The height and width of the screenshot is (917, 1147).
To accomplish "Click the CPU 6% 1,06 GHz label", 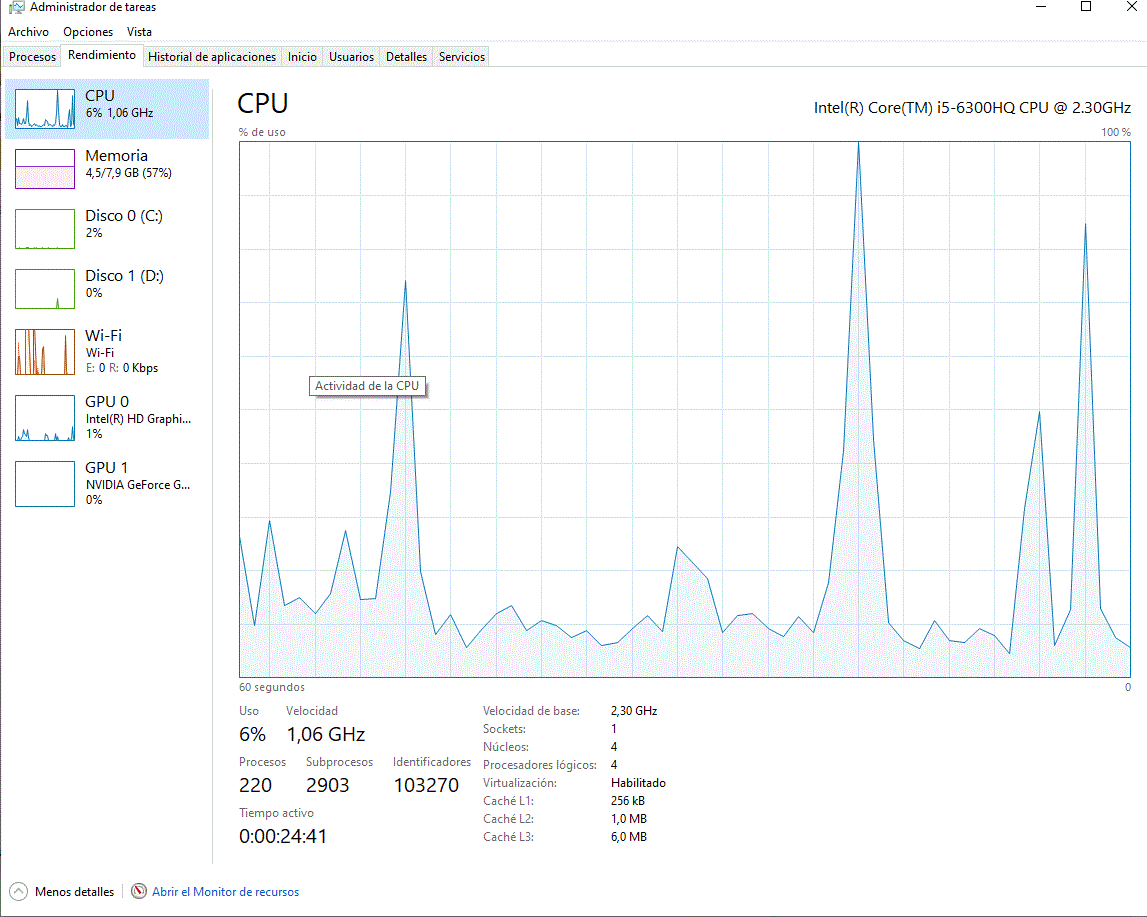I will click(119, 113).
